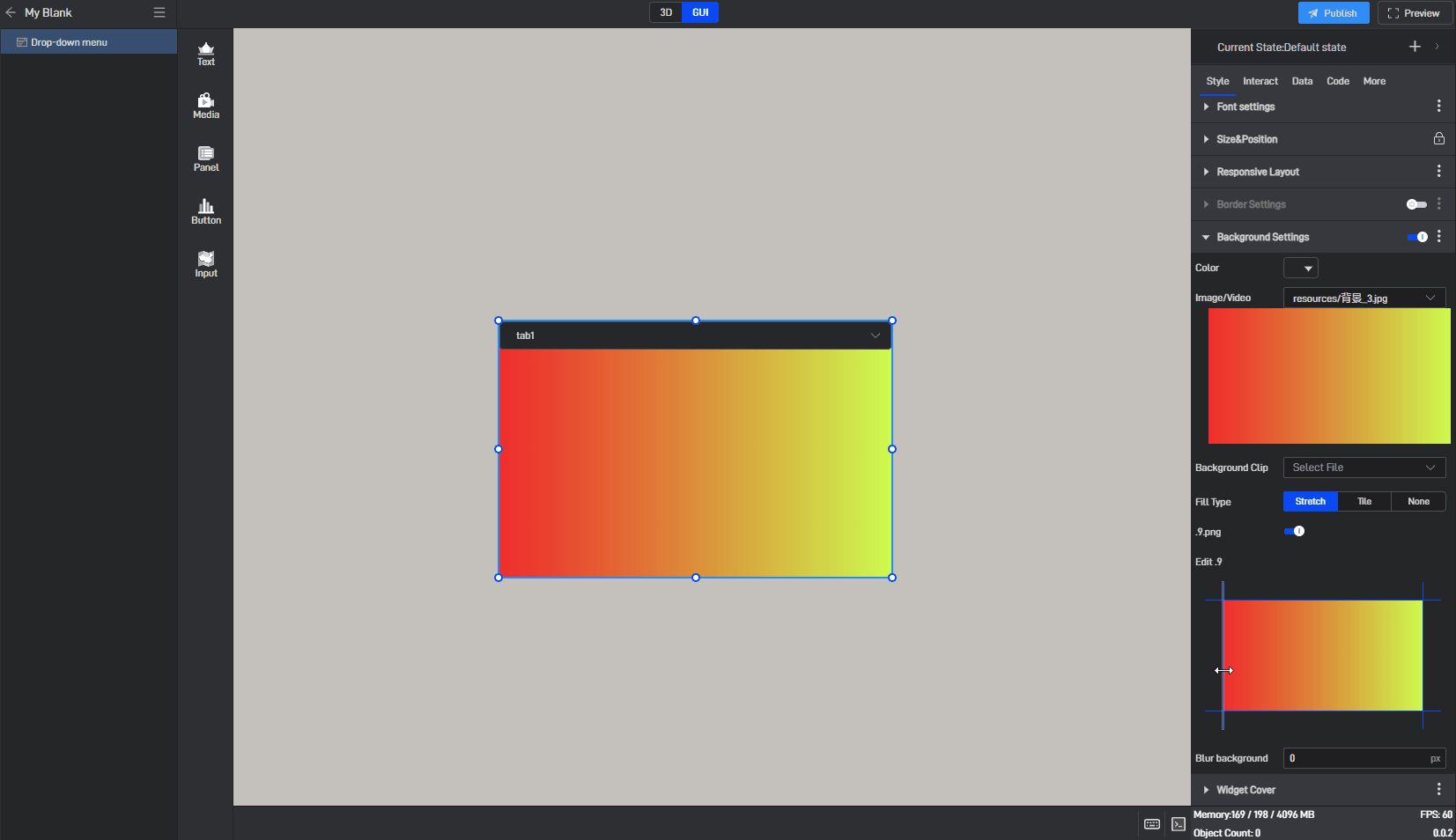This screenshot has height=840, width=1456.
Task: Open the Image/Video file dropdown
Action: click(1364, 298)
